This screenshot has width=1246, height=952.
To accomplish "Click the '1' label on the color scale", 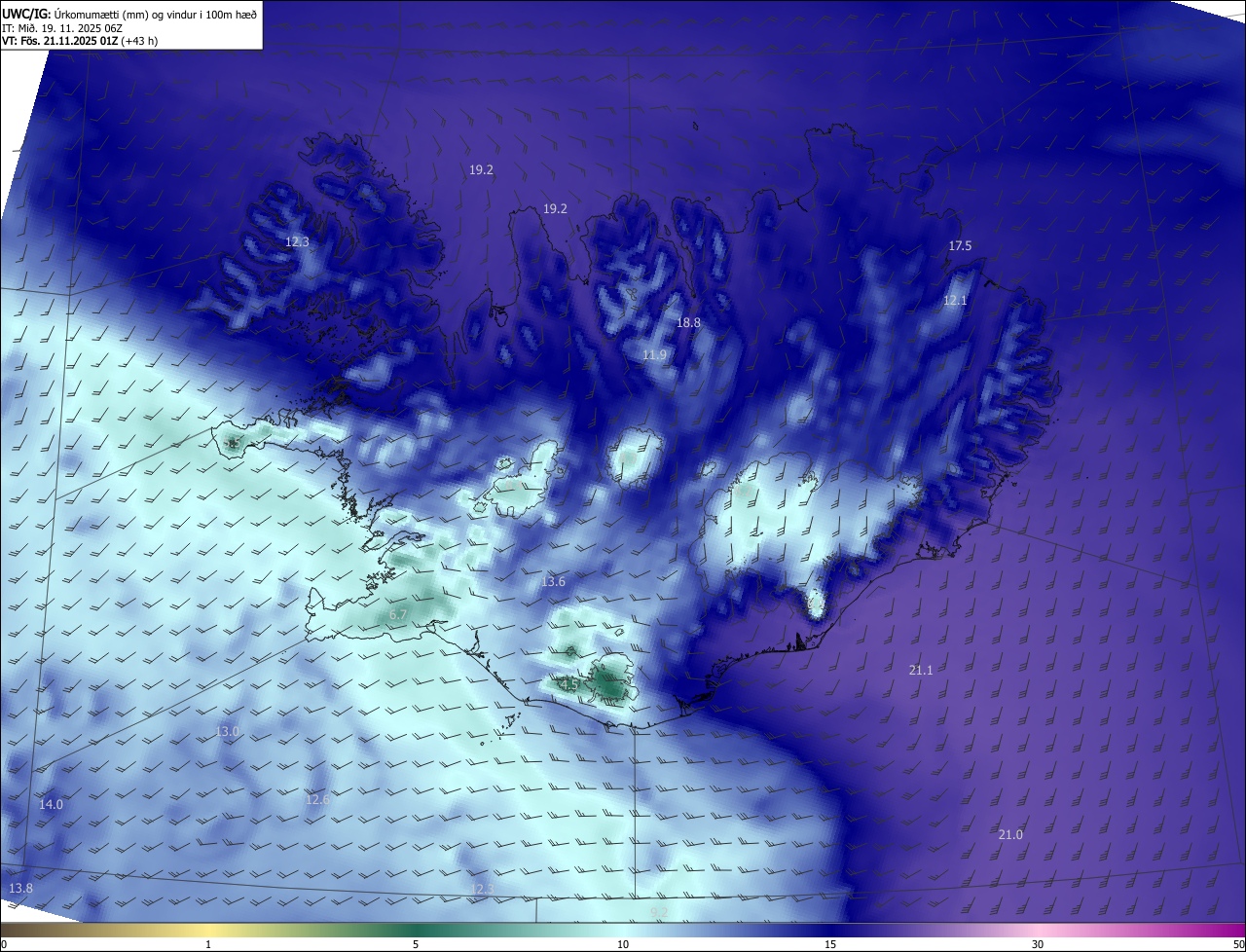I will pyautogui.click(x=208, y=944).
